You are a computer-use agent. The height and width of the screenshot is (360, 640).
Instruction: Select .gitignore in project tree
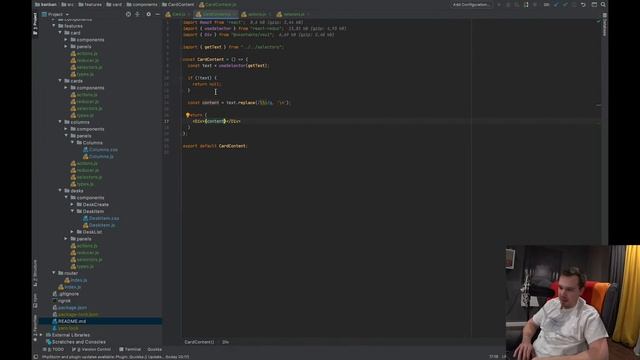[x=66, y=294]
